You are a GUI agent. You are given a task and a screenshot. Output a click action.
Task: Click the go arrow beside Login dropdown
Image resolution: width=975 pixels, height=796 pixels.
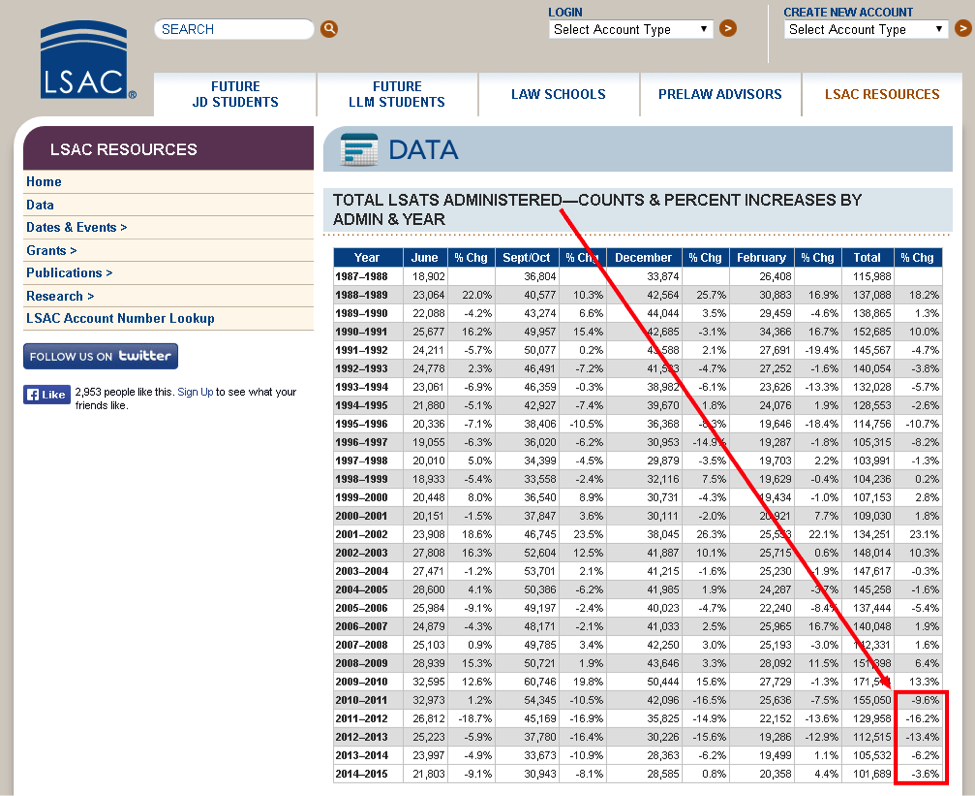728,28
